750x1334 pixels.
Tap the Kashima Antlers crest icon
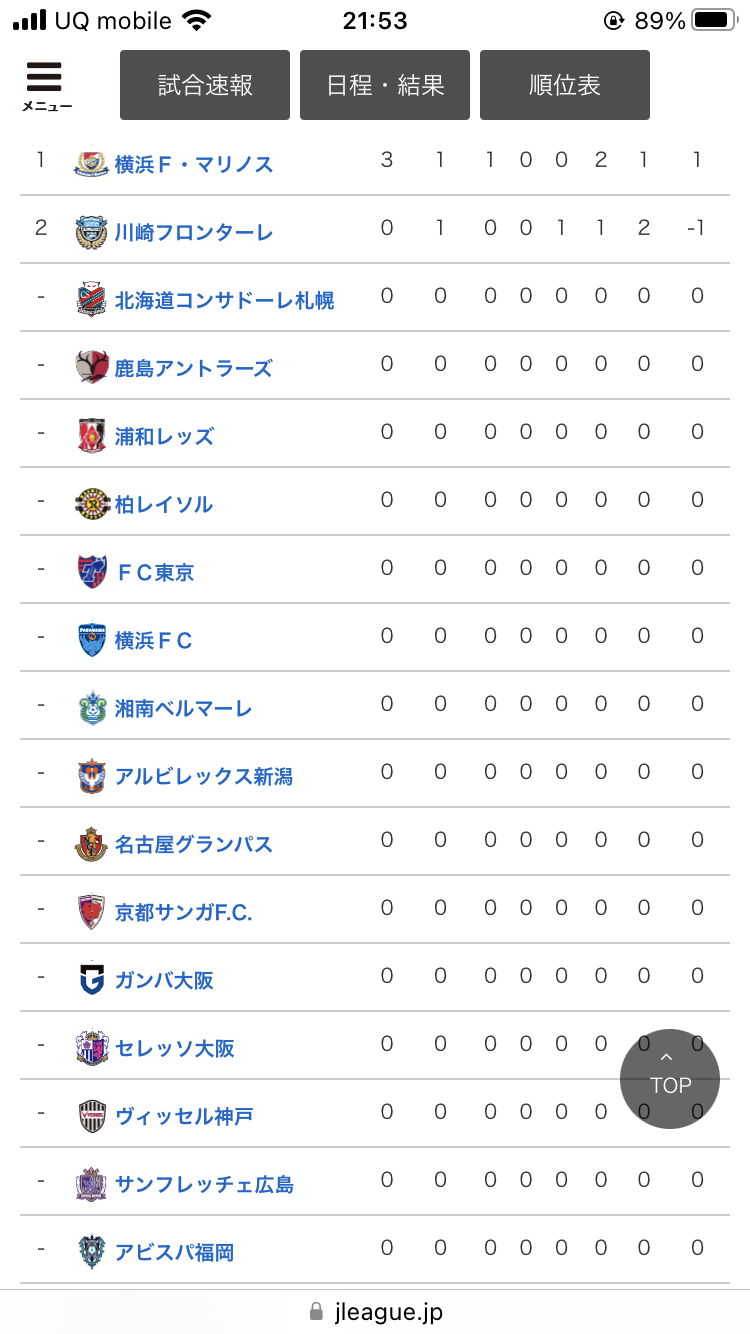tap(91, 368)
